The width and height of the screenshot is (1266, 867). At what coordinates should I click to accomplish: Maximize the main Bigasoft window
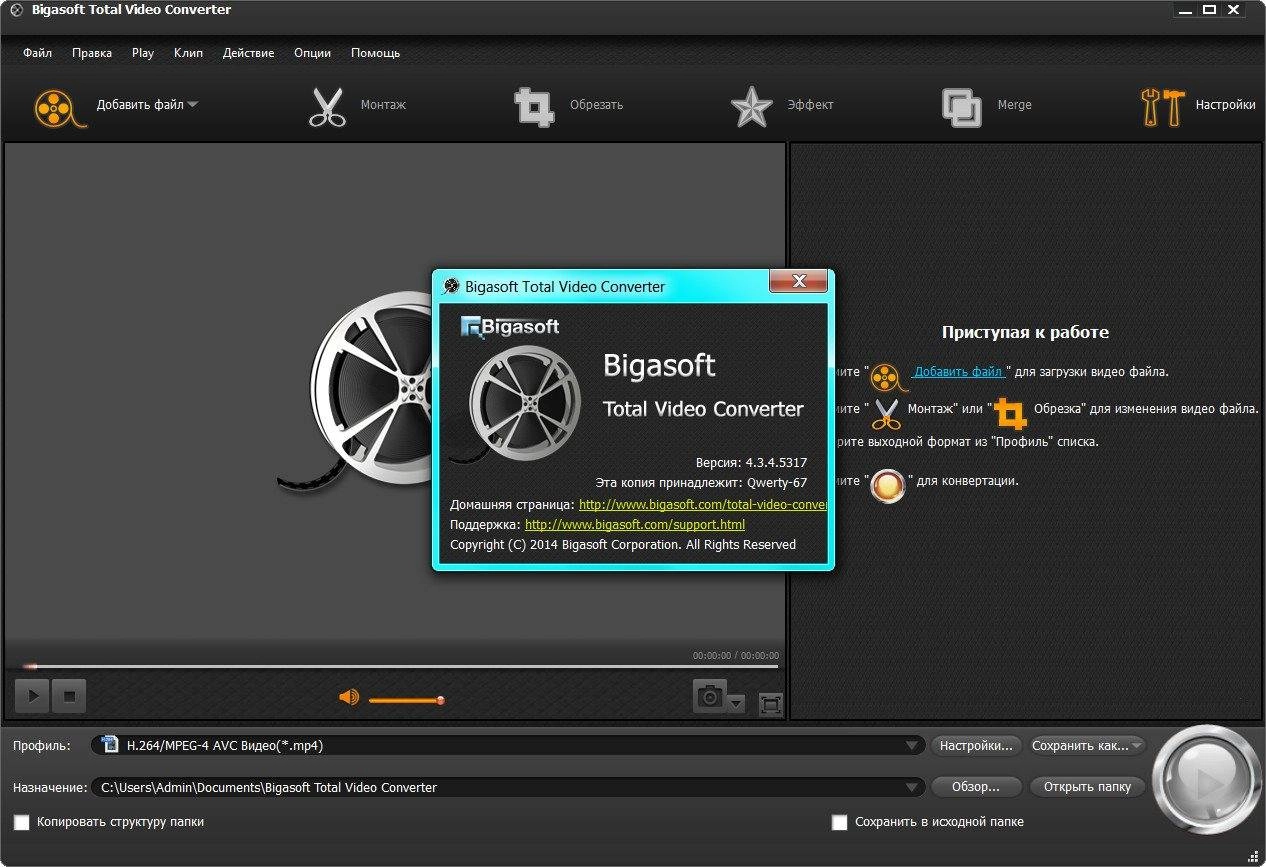coord(1209,9)
